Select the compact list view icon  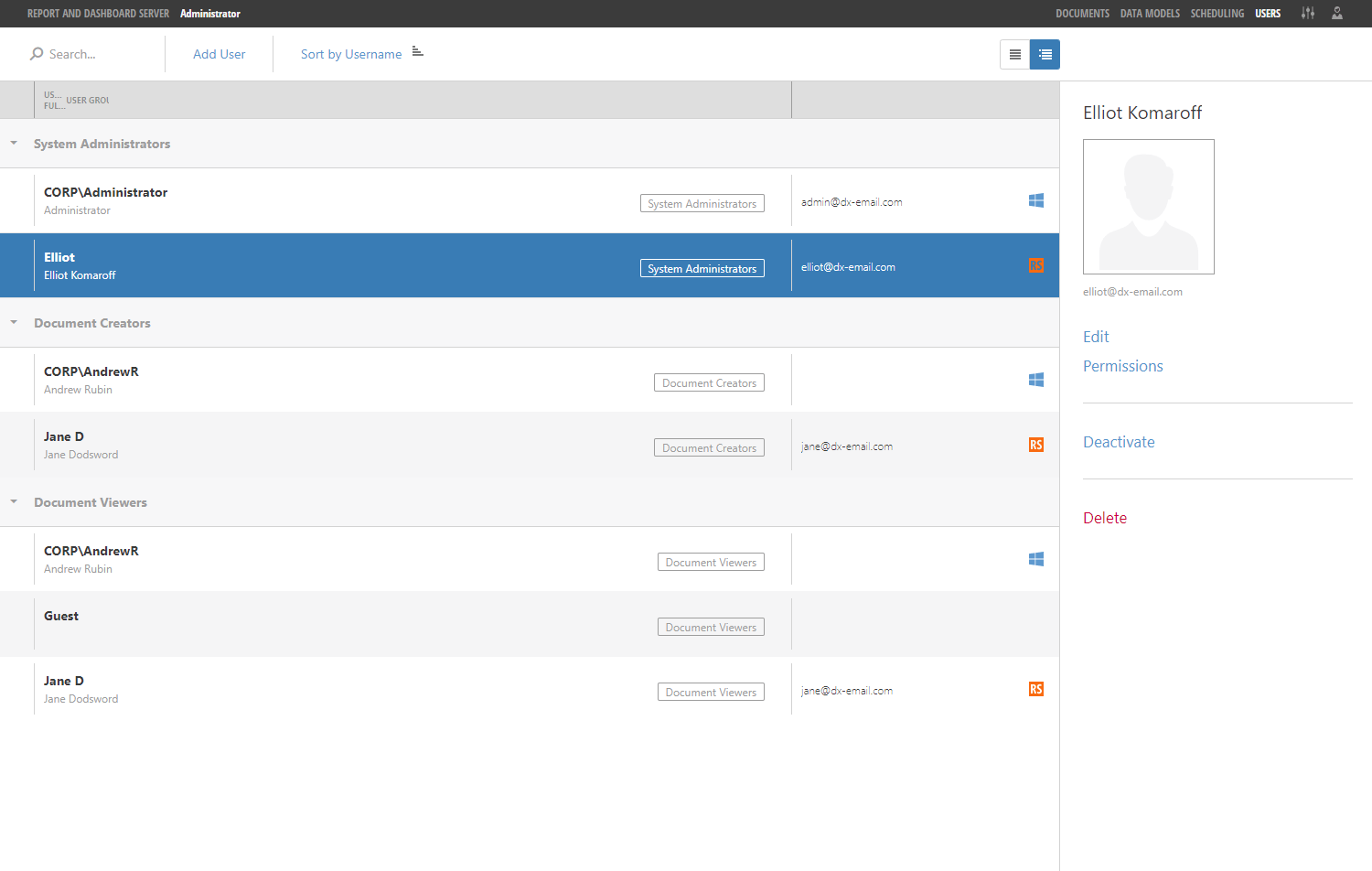(1015, 54)
